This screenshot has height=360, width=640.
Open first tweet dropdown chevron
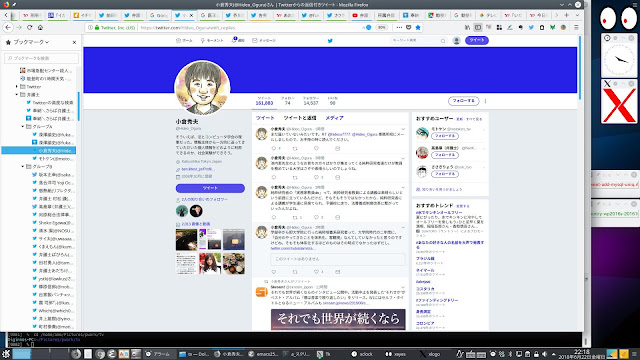click(x=403, y=129)
